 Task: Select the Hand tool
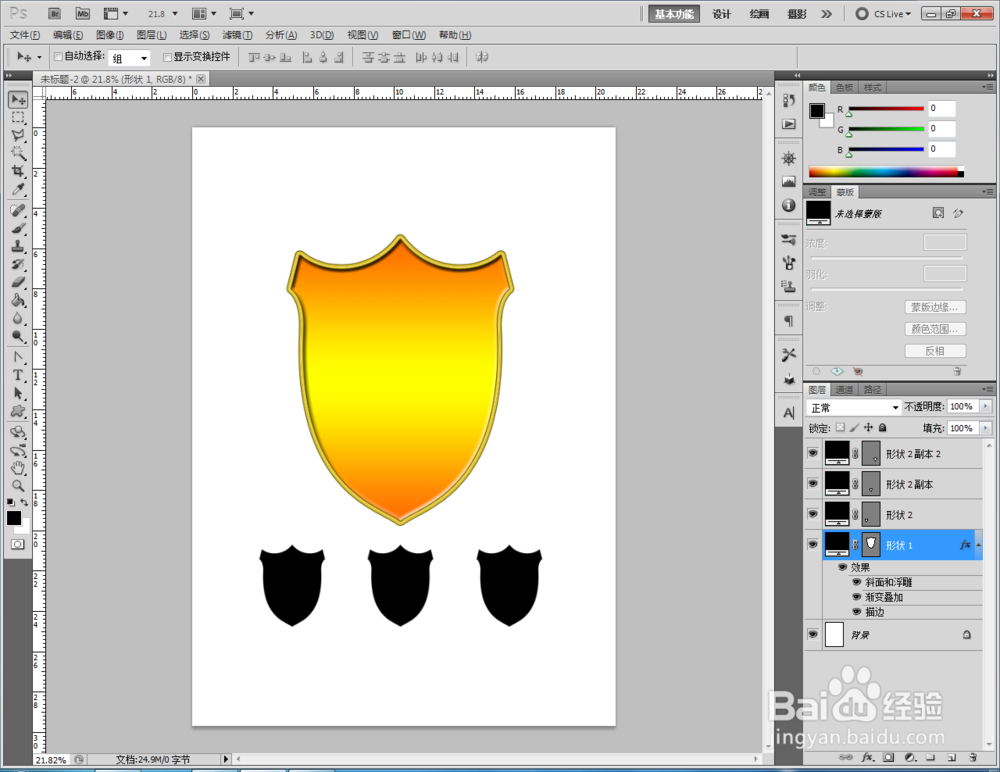point(18,468)
